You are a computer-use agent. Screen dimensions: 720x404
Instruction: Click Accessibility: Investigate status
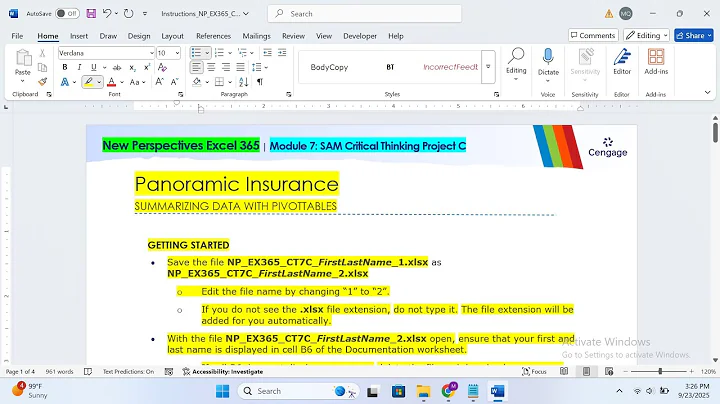pos(223,371)
